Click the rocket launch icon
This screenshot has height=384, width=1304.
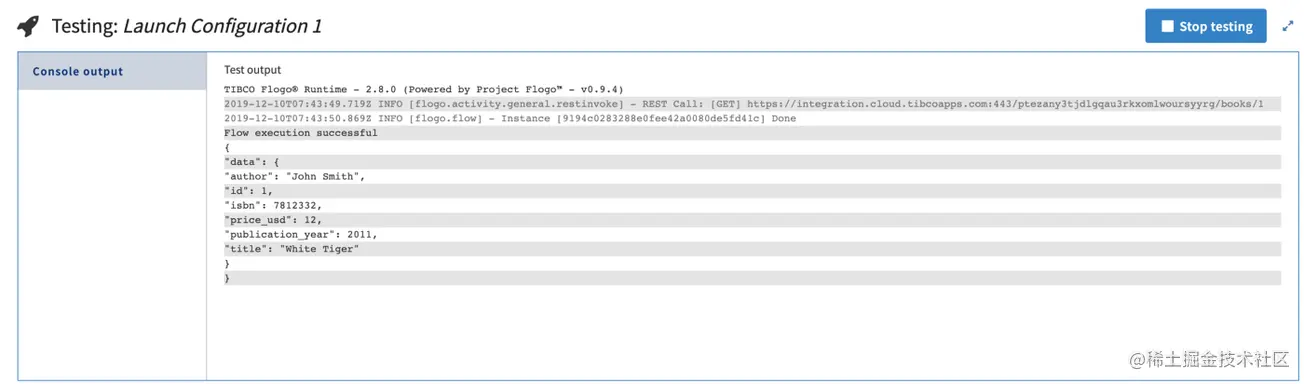(28, 26)
